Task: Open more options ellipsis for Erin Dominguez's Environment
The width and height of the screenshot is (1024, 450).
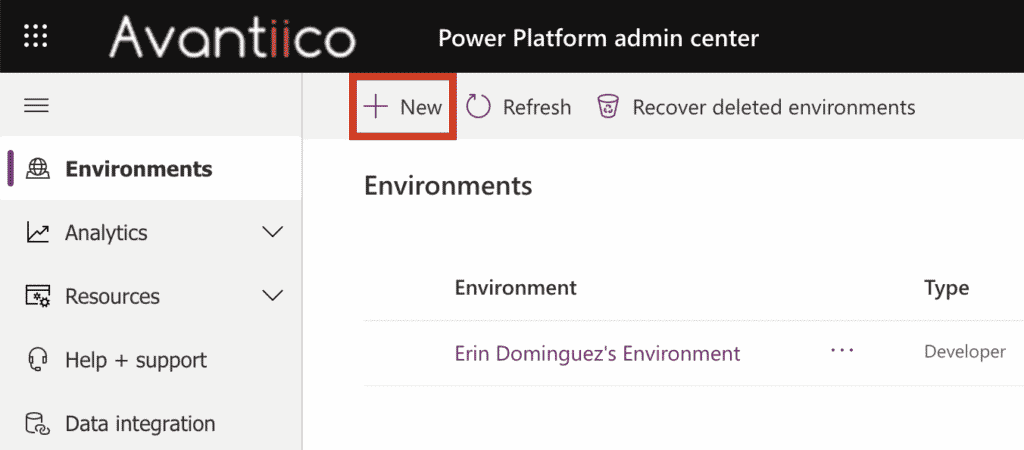Action: coord(842,351)
